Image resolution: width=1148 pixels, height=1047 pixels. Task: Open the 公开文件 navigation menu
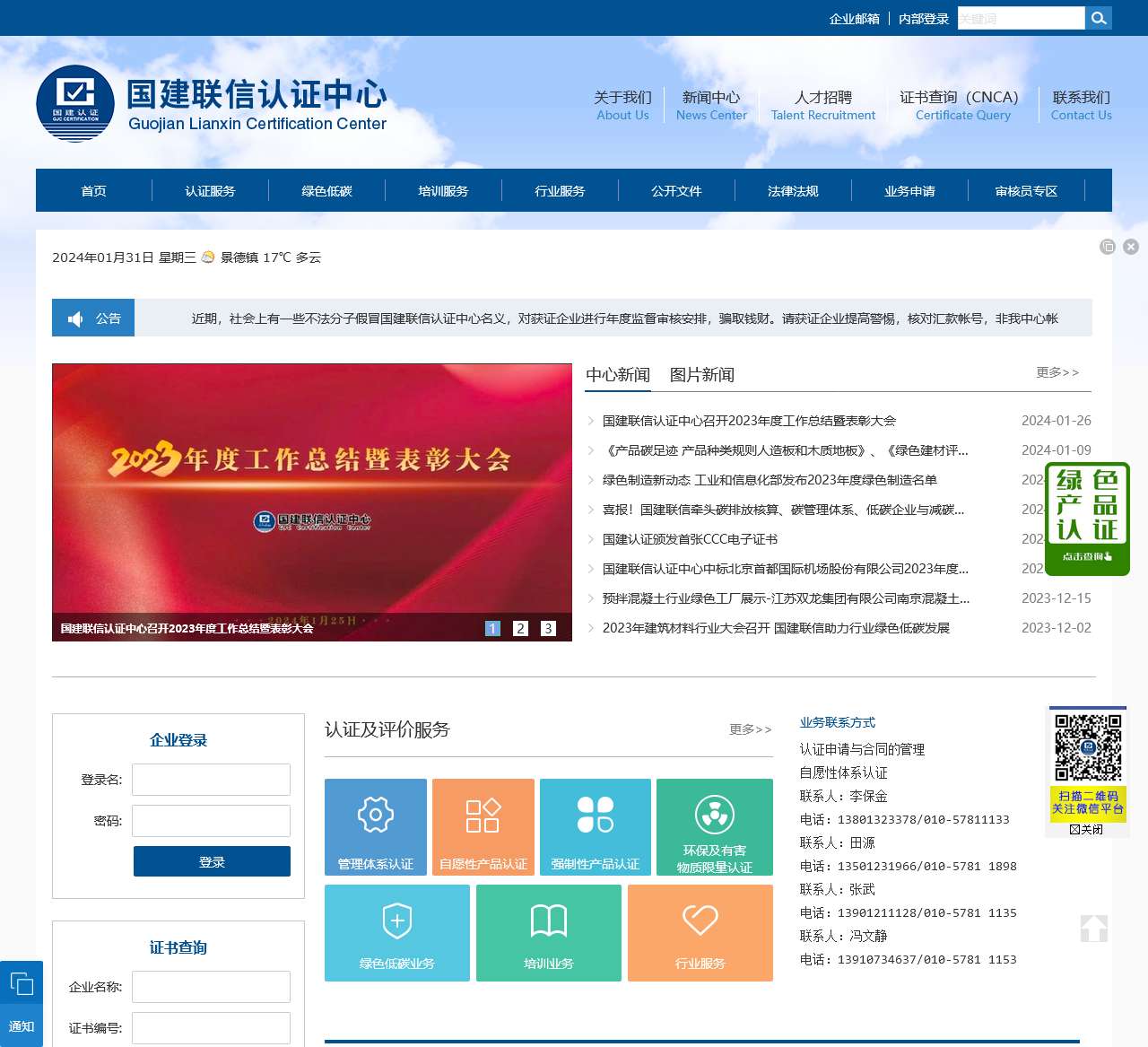coord(677,190)
